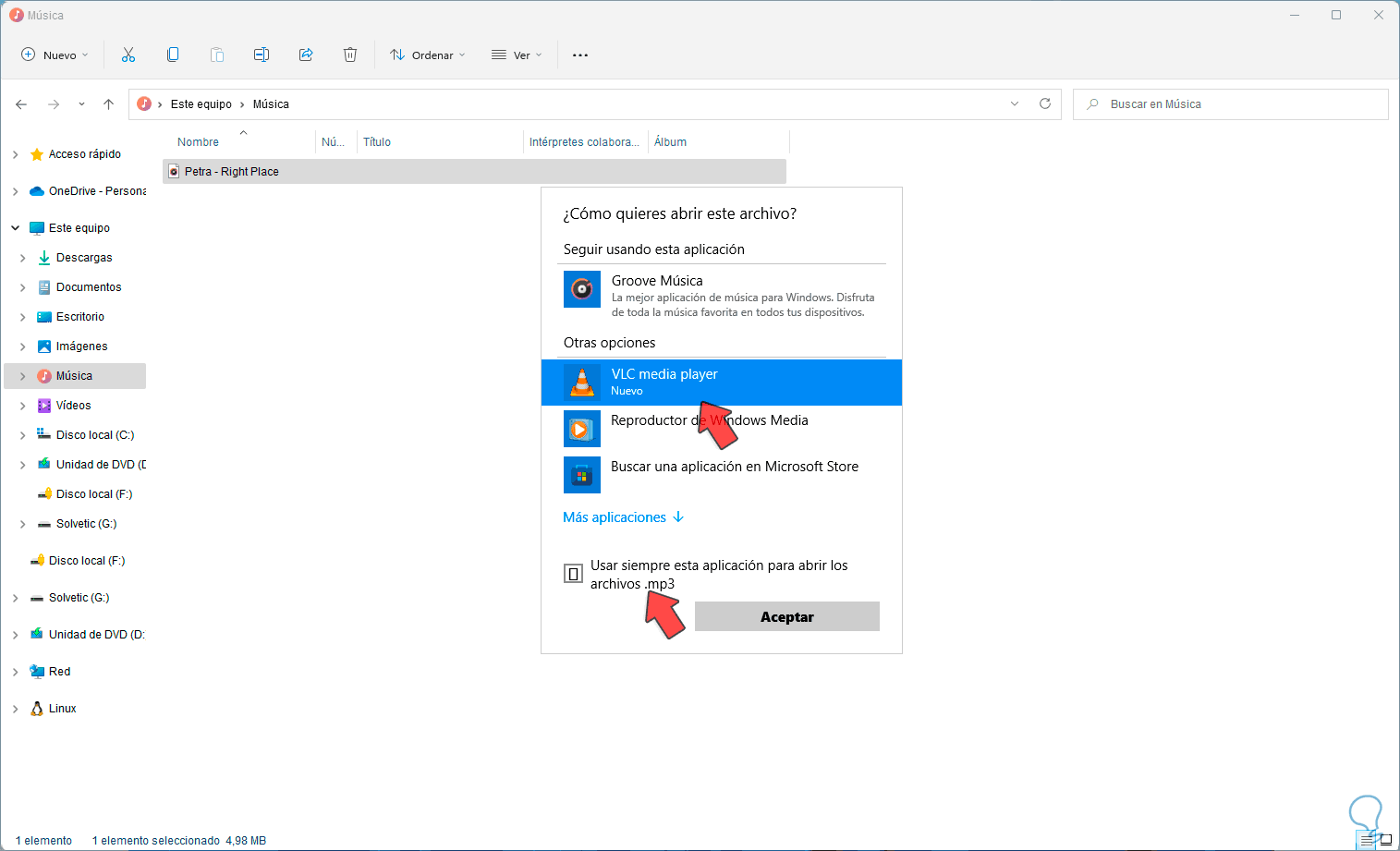
Task: Click the VLC cone icon
Action: point(582,383)
